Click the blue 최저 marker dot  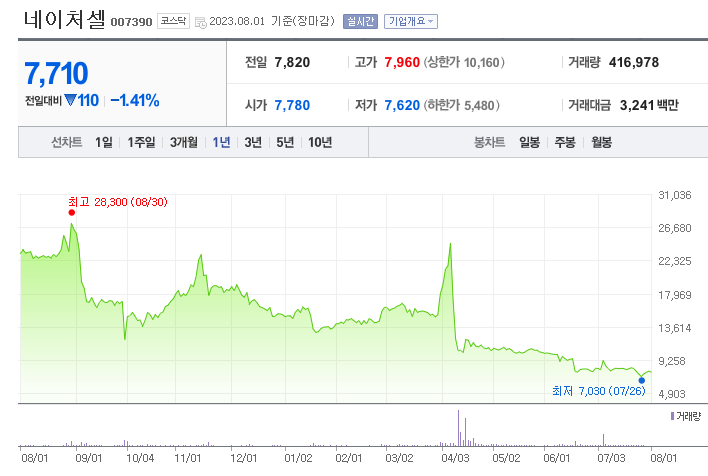642,380
